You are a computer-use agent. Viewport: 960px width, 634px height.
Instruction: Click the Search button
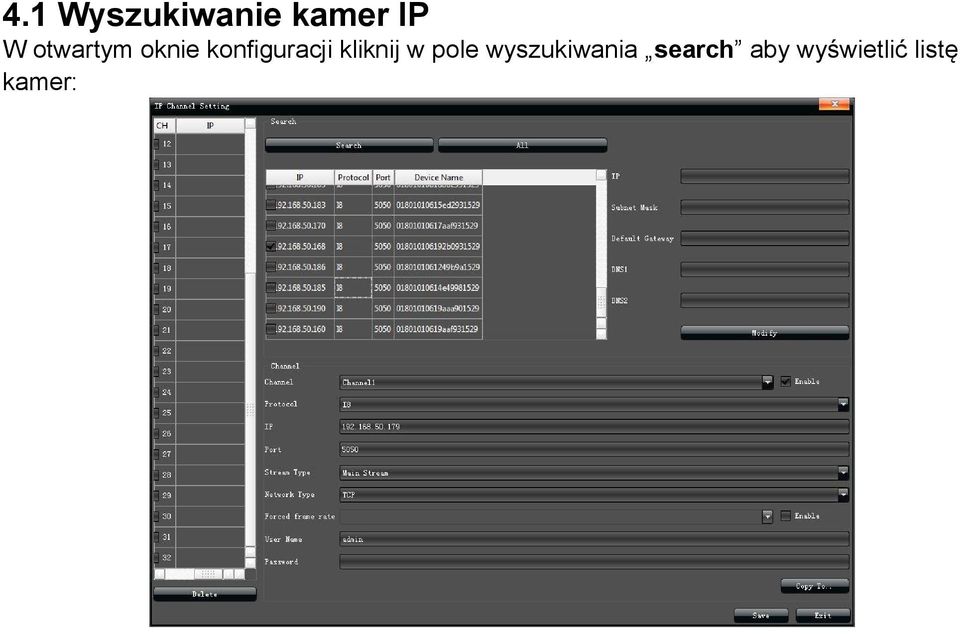[x=349, y=146]
